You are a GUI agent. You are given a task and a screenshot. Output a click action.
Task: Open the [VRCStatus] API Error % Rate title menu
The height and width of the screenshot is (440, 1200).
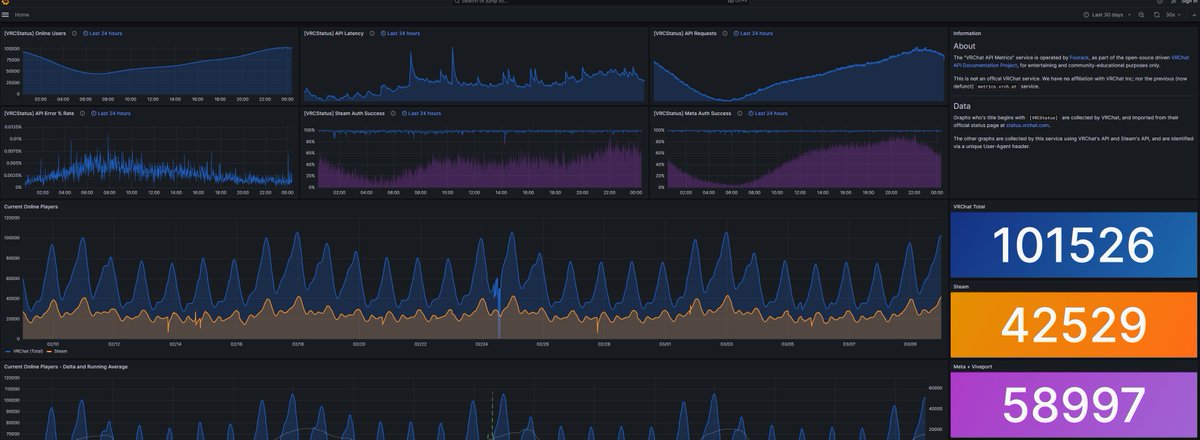(x=39, y=113)
